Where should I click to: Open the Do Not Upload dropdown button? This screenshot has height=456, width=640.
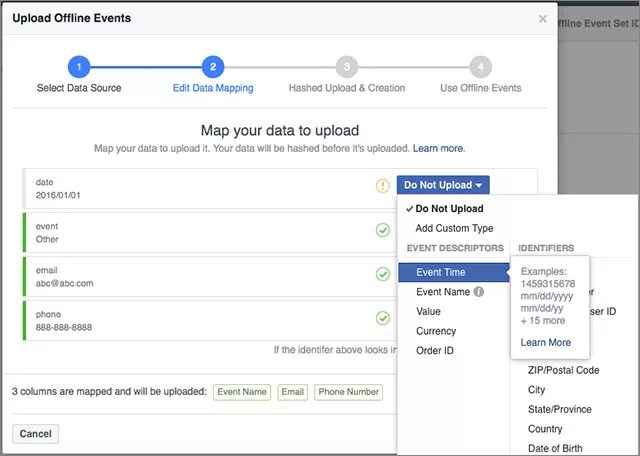[x=443, y=185]
